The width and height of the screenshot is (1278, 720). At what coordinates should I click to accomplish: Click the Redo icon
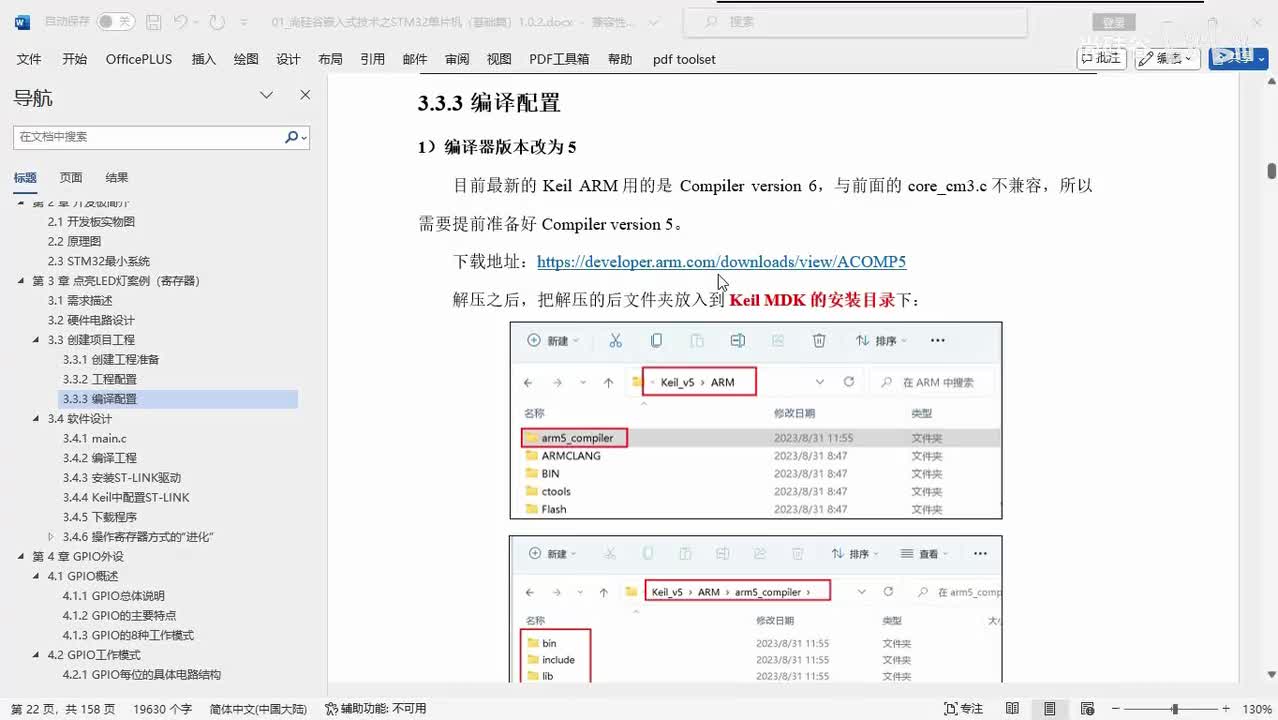point(217,22)
